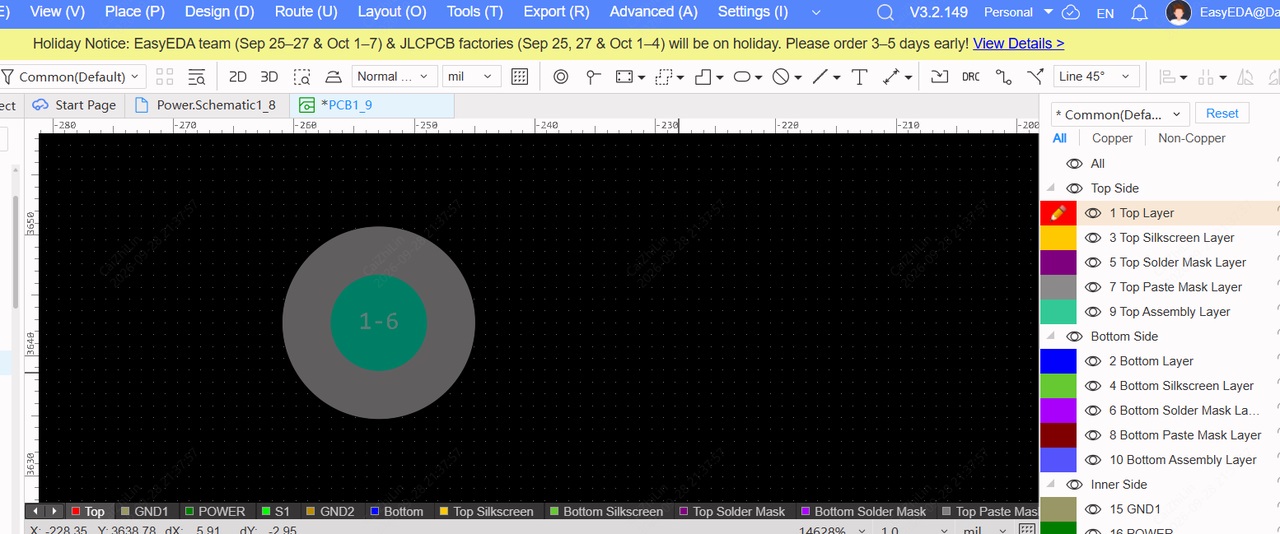The width and height of the screenshot is (1280, 534).
Task: Hide the 7 Top Paste Mask Layer
Action: coord(1093,287)
